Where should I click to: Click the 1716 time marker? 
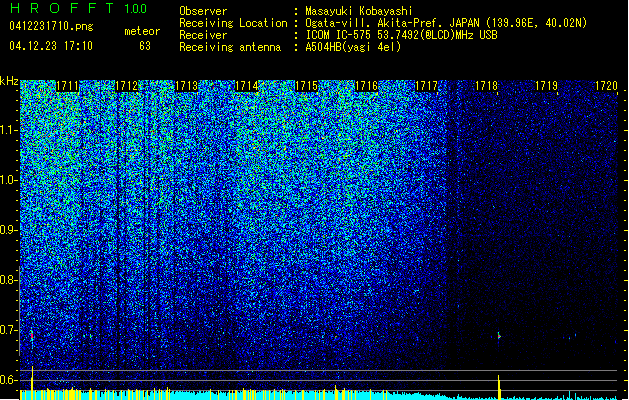[366, 86]
